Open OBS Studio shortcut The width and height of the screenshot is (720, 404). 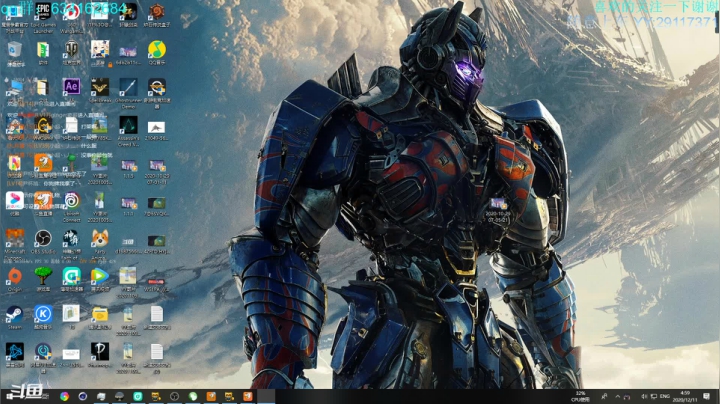point(43,239)
